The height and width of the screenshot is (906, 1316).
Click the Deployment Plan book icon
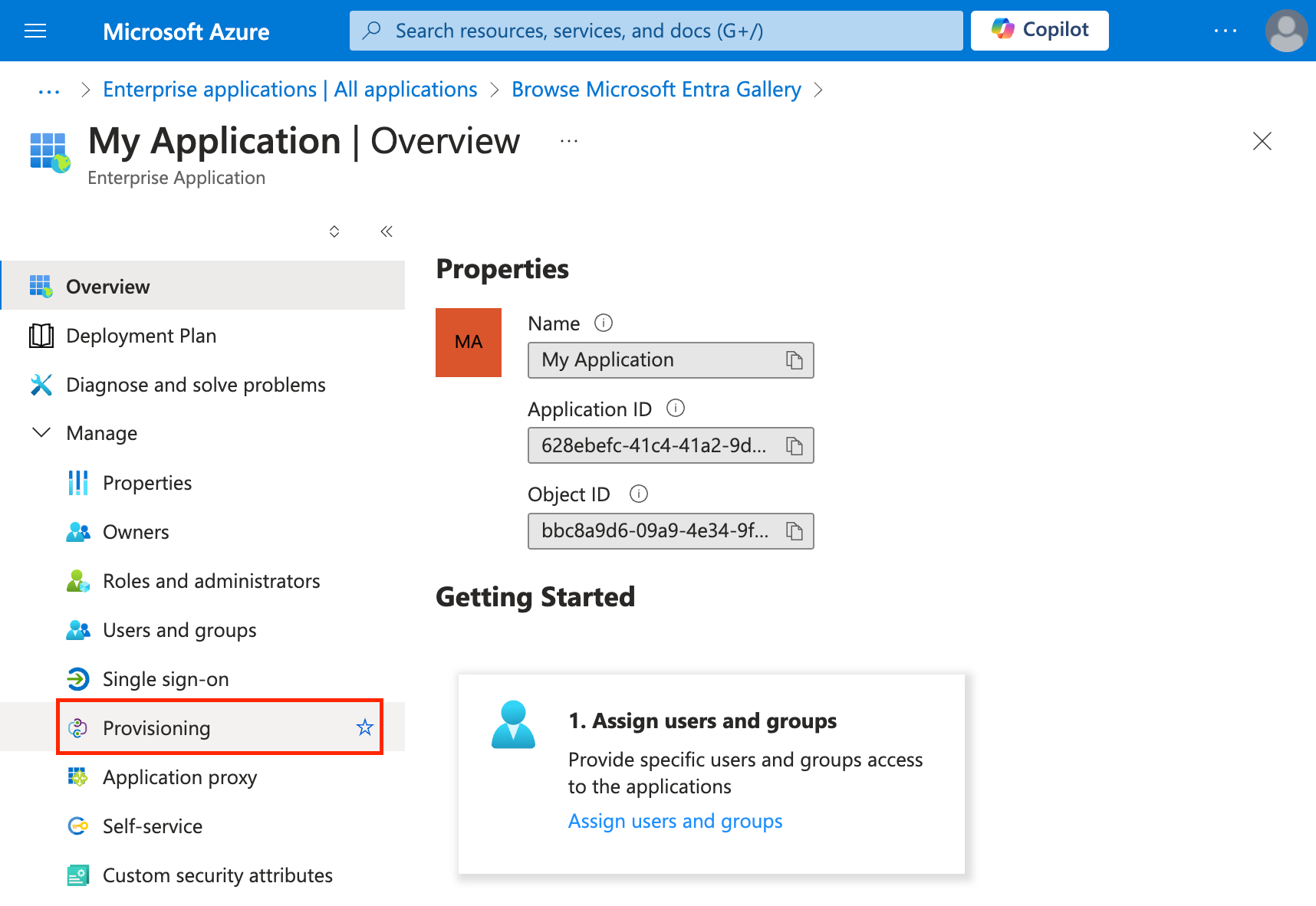coord(41,336)
